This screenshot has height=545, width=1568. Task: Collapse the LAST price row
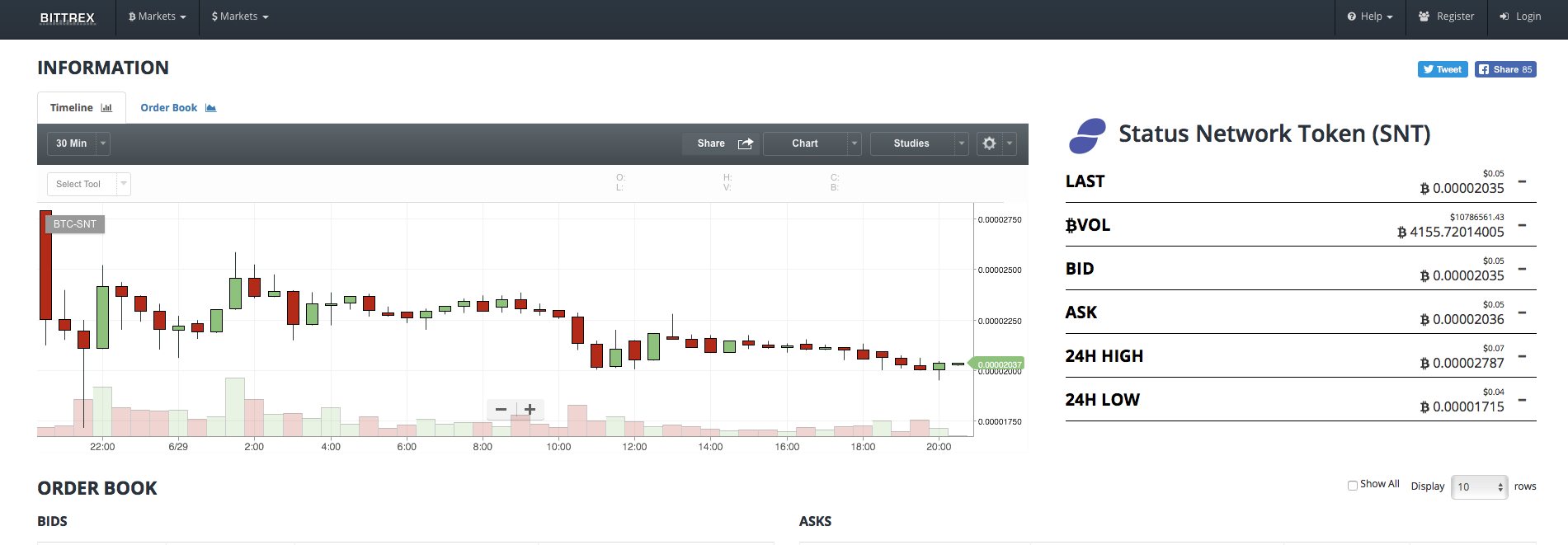(x=1522, y=181)
